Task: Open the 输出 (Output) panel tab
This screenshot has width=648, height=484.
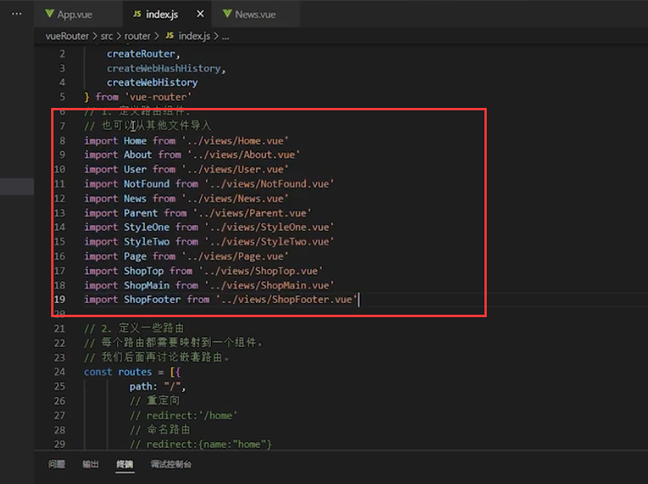Action: click(x=91, y=464)
